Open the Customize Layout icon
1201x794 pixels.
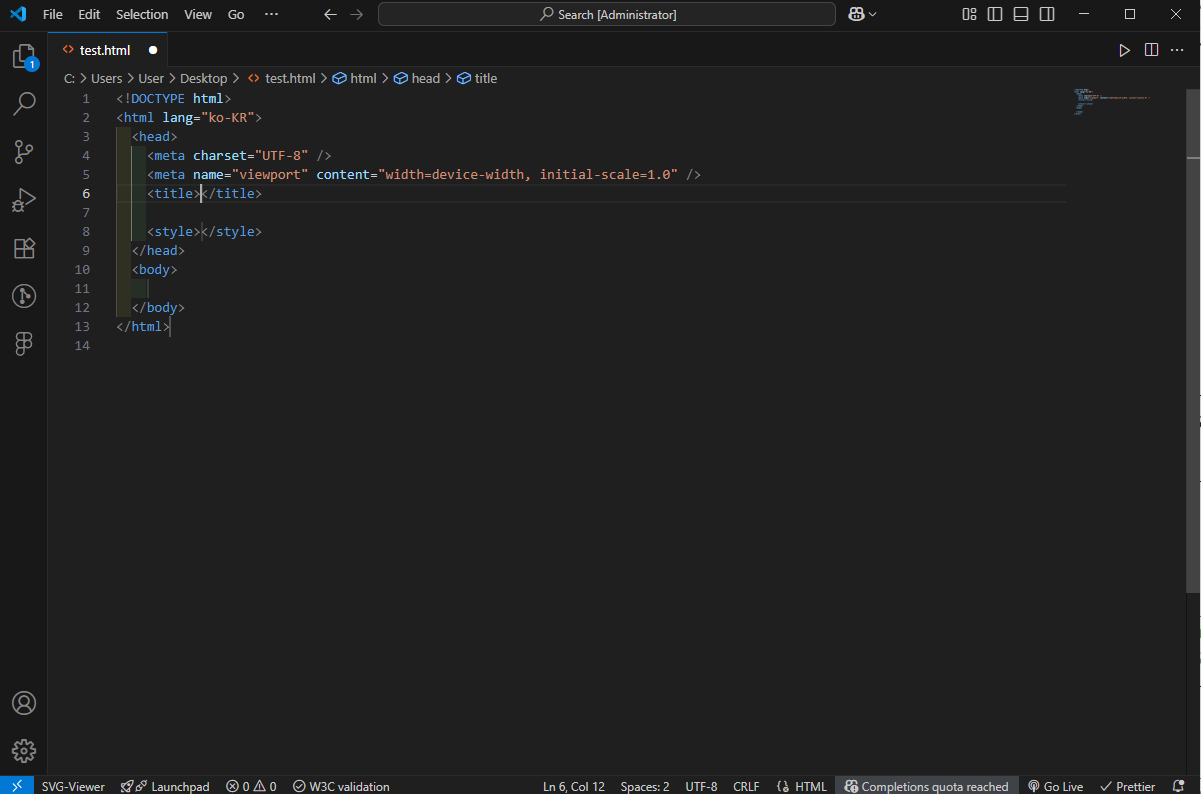coord(969,14)
